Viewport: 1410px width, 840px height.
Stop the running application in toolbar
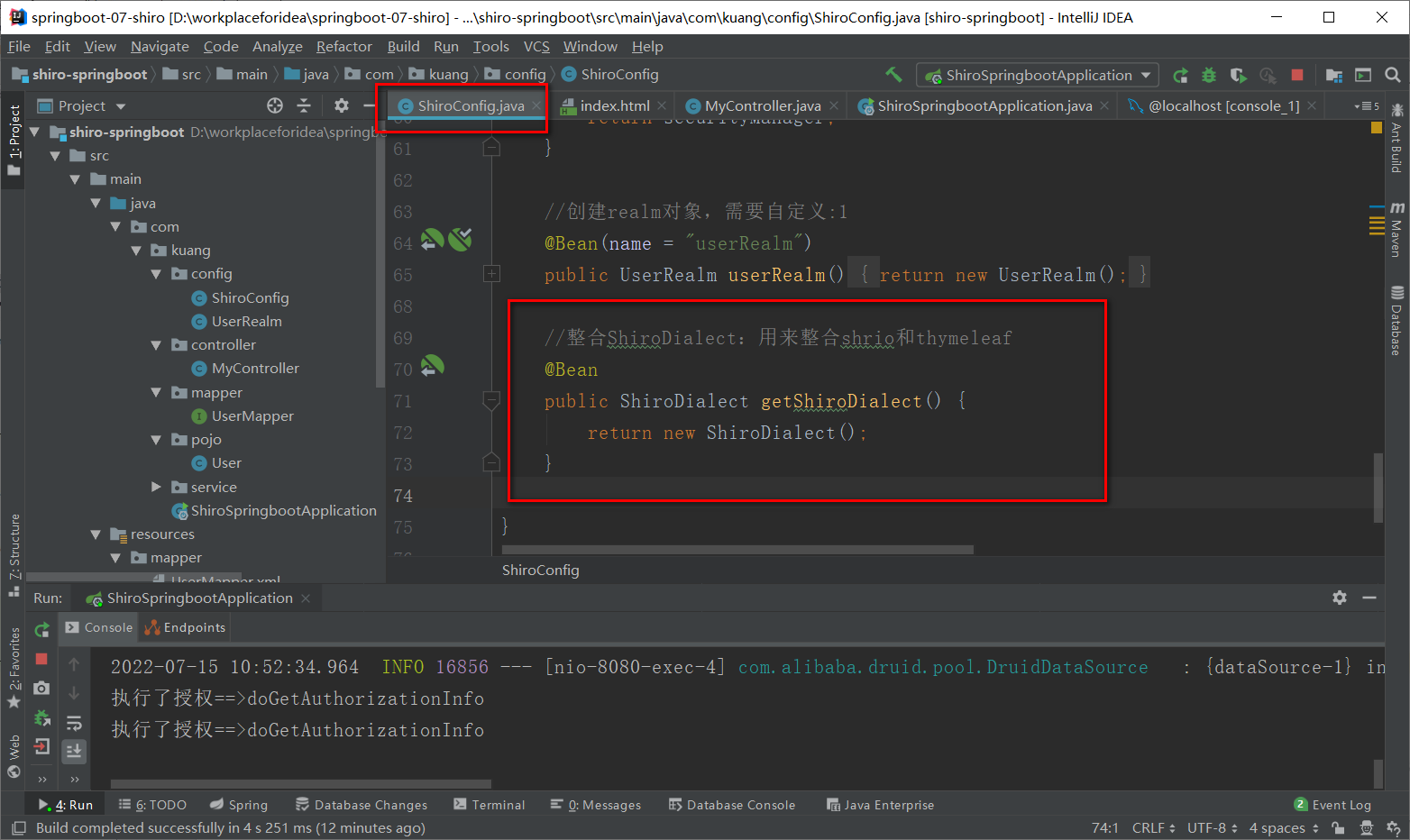click(1297, 76)
